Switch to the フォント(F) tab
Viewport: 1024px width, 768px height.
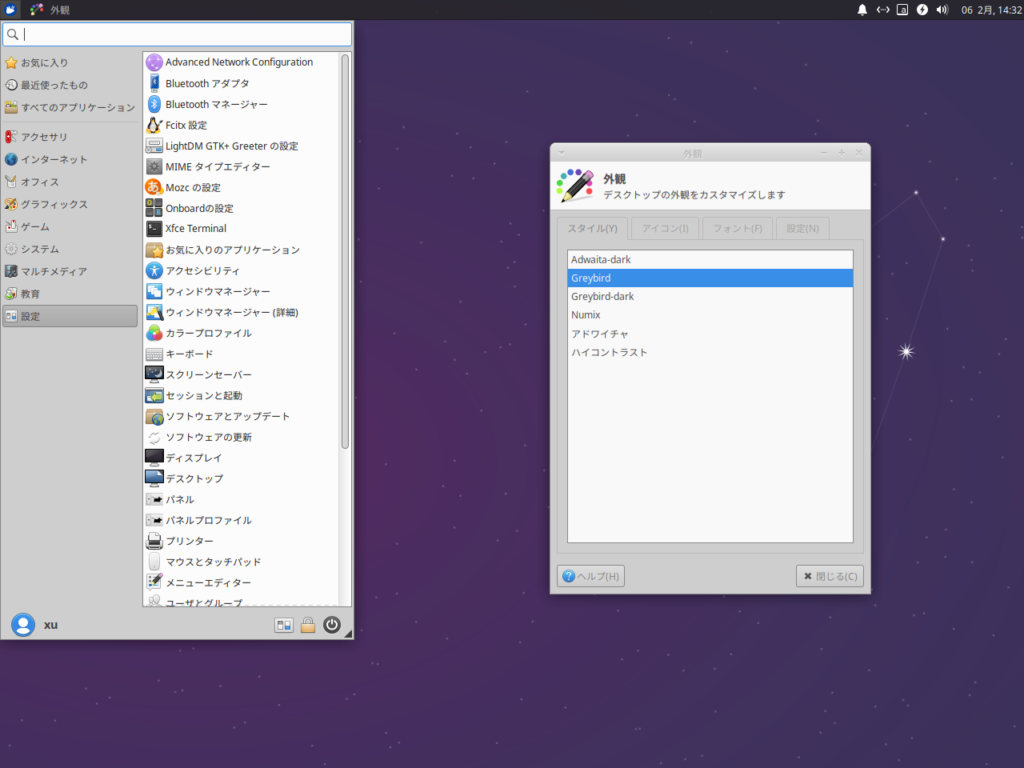[x=737, y=228]
